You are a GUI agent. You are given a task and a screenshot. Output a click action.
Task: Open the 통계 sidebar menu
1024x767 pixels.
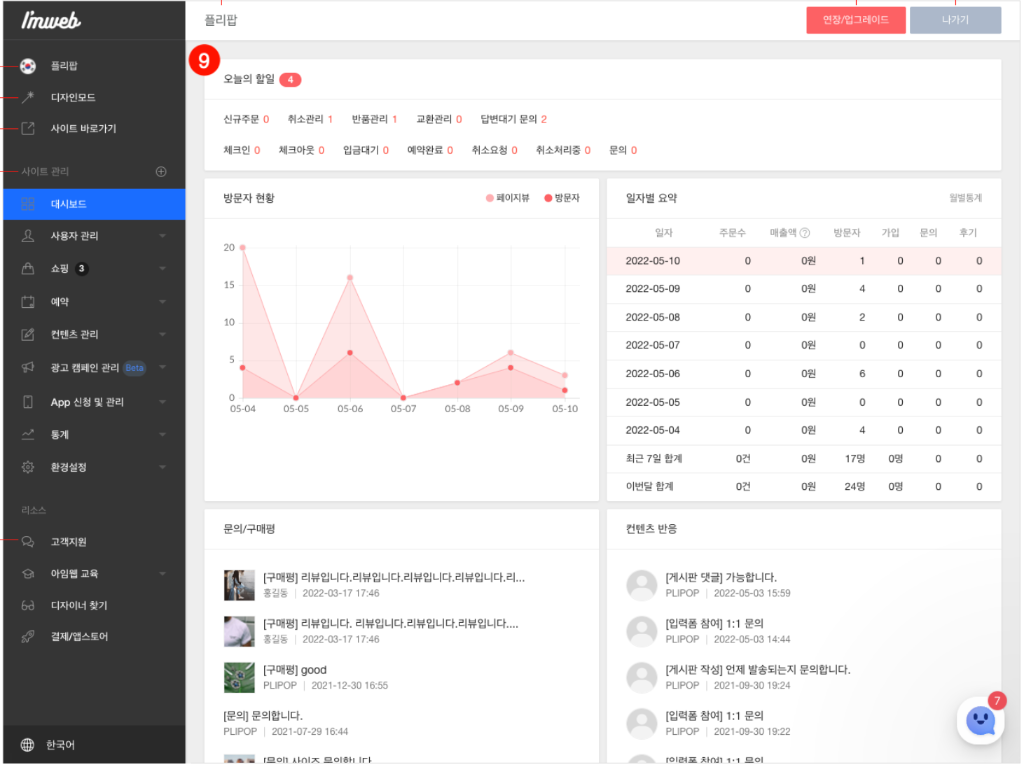(94, 436)
